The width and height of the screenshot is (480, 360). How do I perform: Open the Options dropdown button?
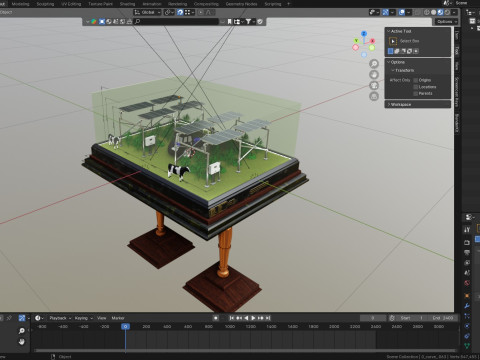pyautogui.click(x=446, y=22)
